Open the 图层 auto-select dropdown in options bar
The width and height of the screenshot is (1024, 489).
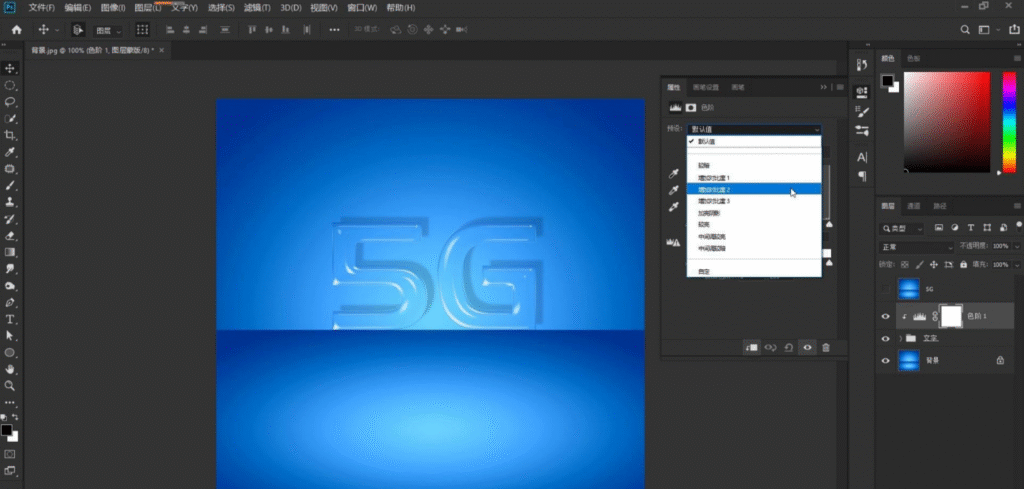(x=107, y=30)
